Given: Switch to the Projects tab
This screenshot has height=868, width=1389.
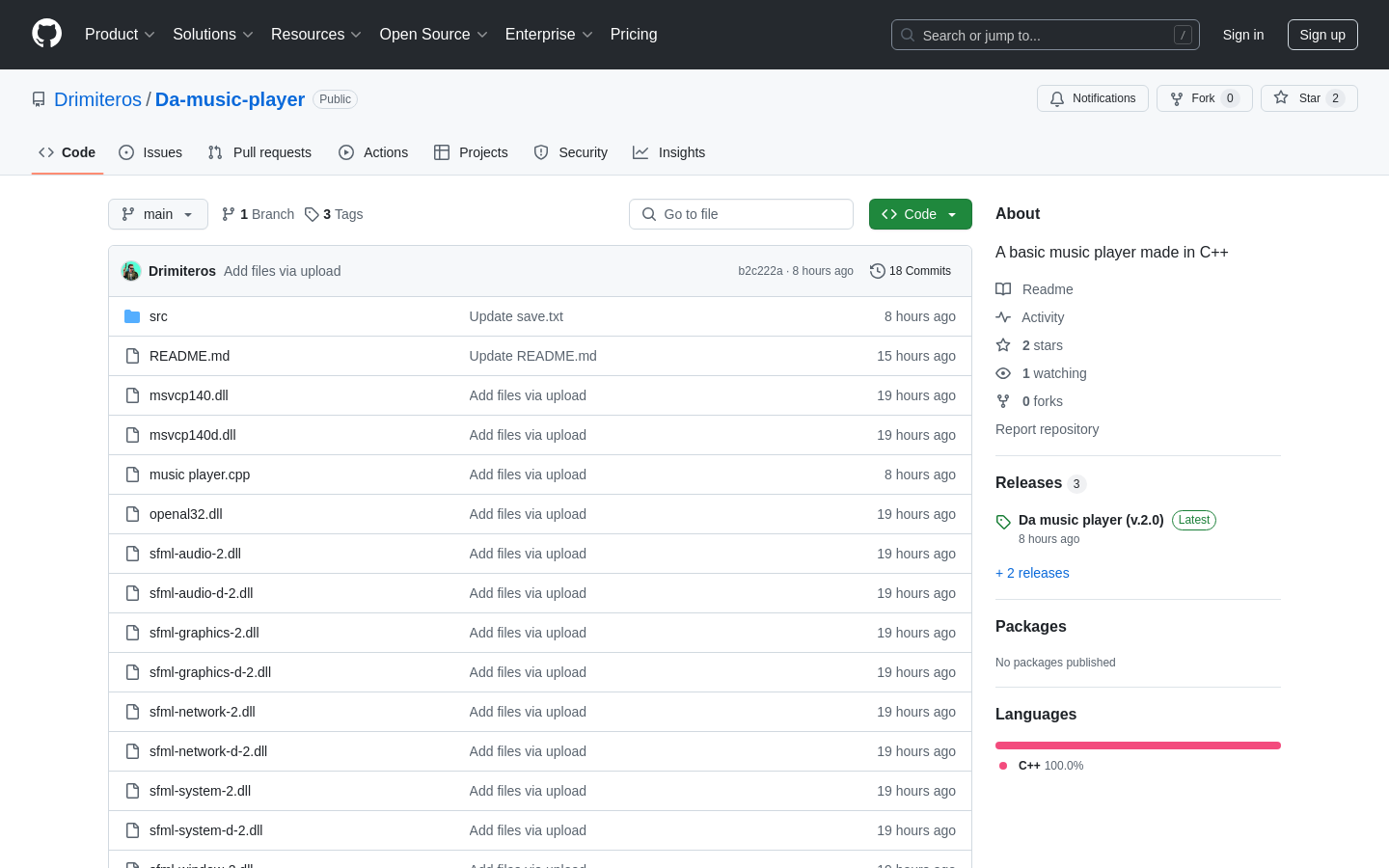Looking at the screenshot, I should point(471,152).
